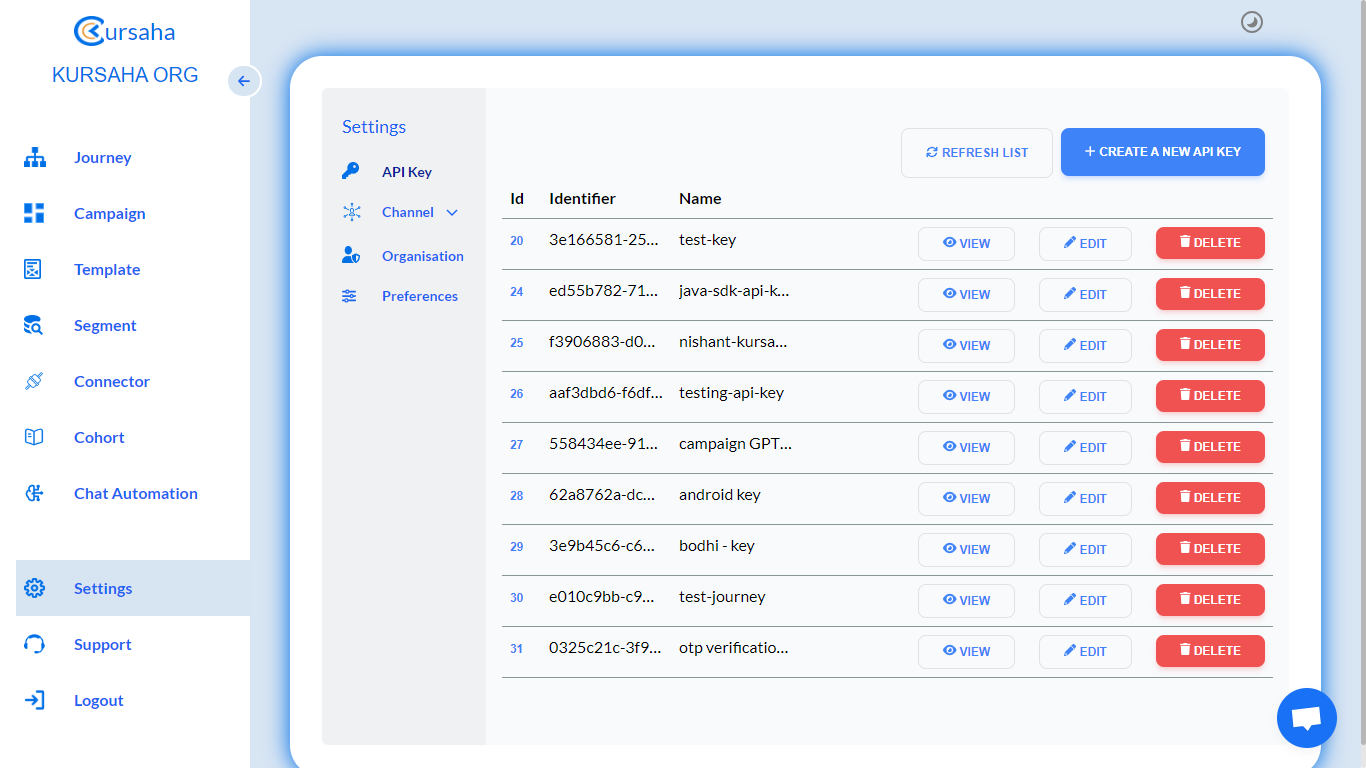Edit the android key entry
Screen dimensions: 1366x768
(x=1085, y=499)
